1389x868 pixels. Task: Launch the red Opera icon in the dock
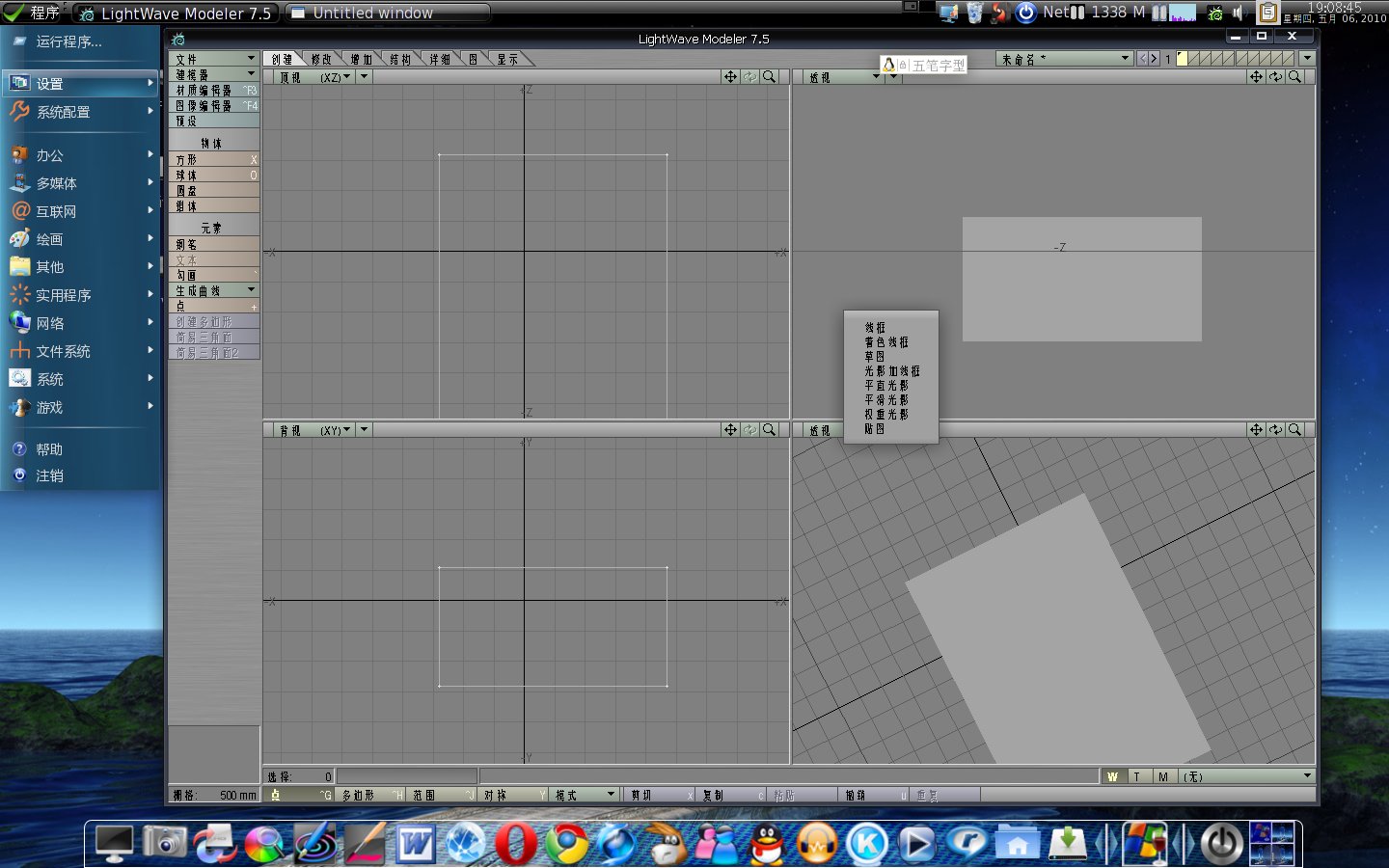tap(516, 844)
